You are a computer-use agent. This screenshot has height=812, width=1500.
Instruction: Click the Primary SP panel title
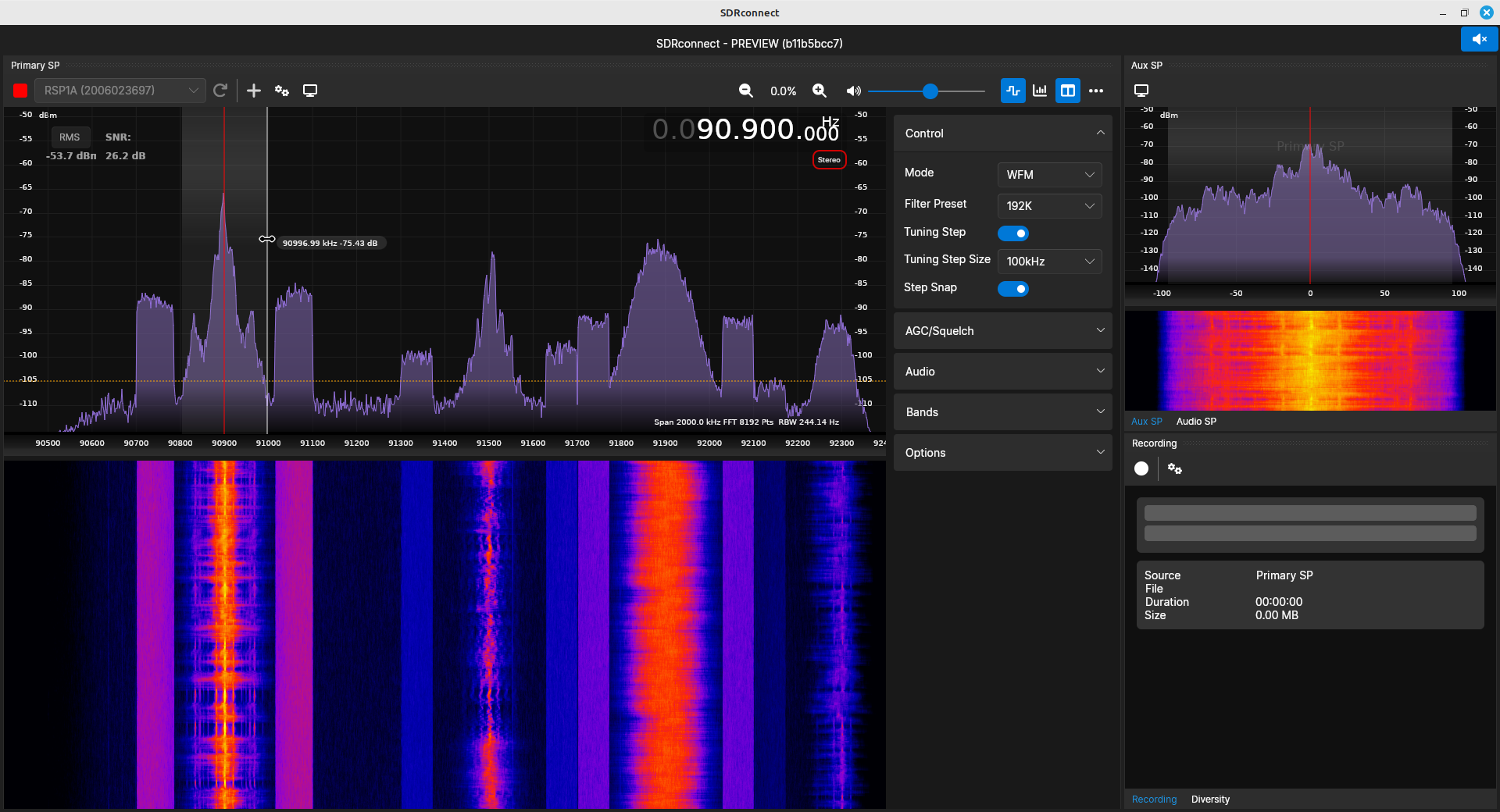pos(35,66)
